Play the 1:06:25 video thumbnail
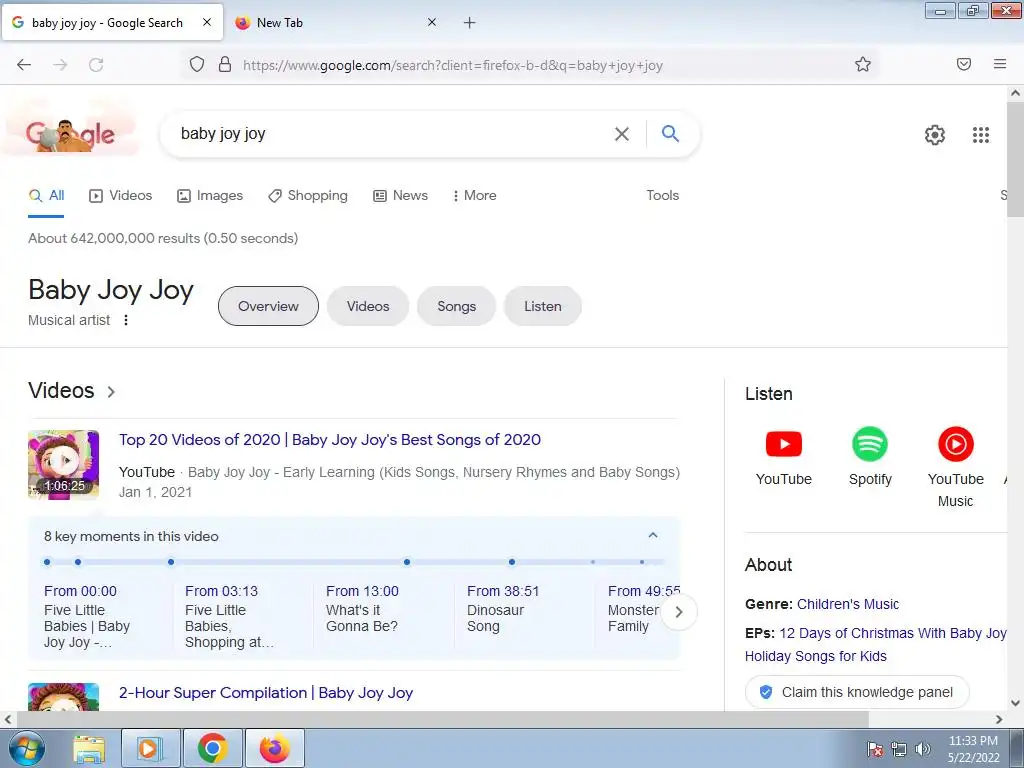The width and height of the screenshot is (1024, 768). [x=63, y=464]
